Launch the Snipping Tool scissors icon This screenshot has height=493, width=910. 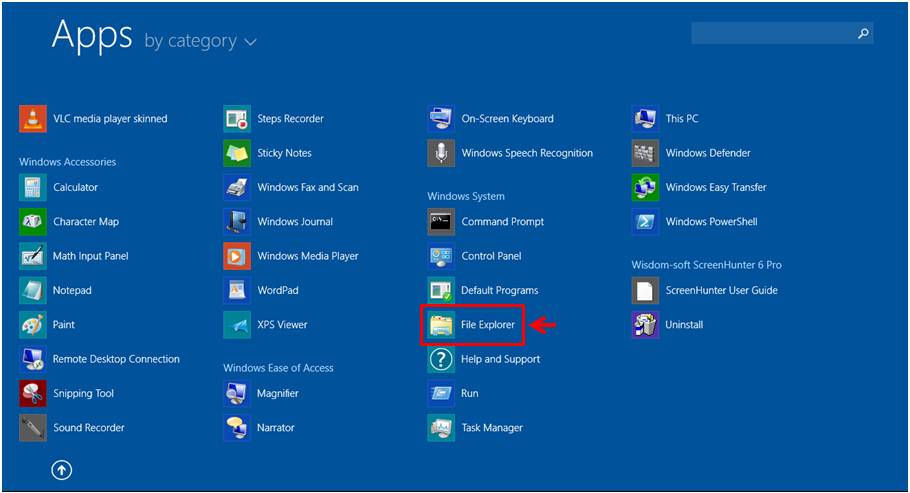pyautogui.click(x=32, y=393)
